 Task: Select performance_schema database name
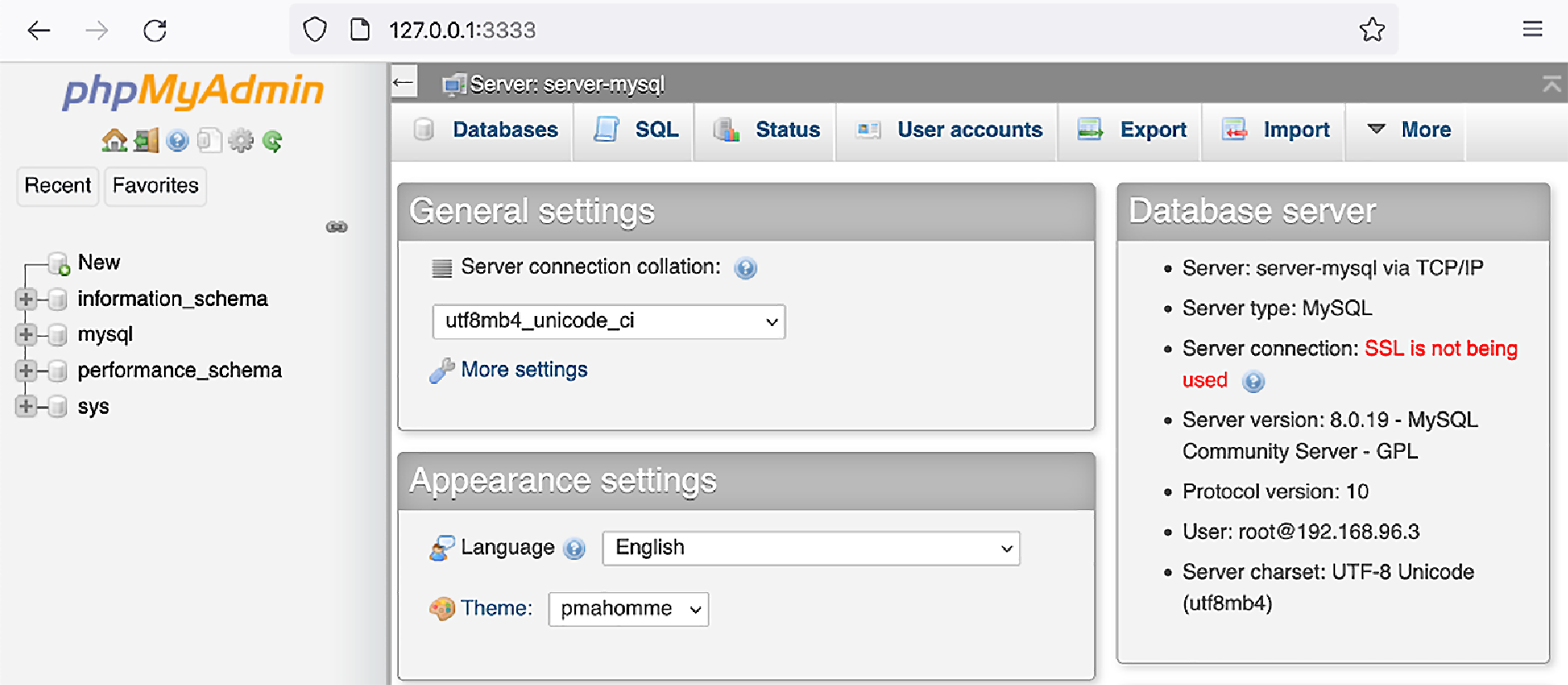click(180, 371)
